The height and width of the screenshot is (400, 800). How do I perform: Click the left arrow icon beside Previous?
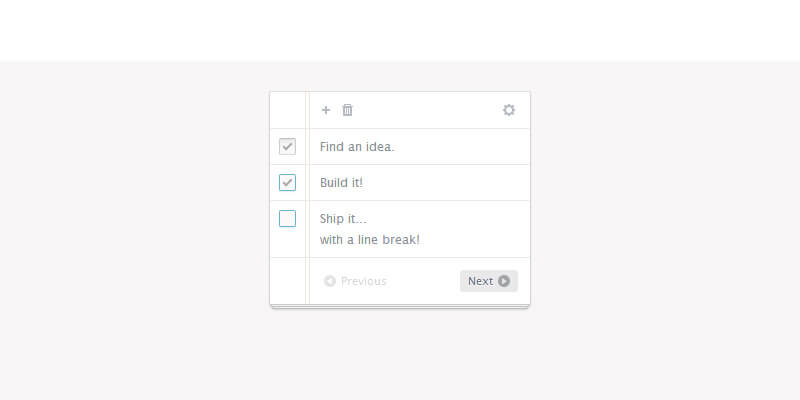[x=330, y=281]
